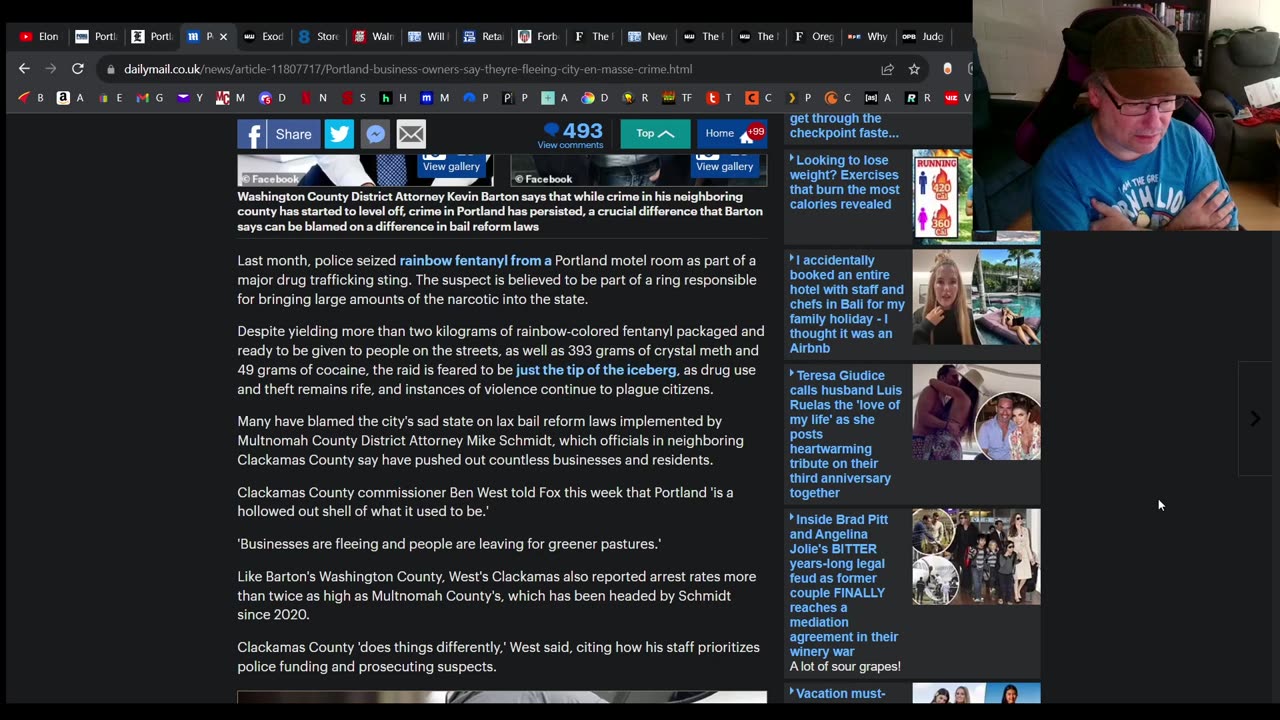Open Brad Pitt and Angelina Jolie story
1280x720 pixels.
click(x=844, y=586)
